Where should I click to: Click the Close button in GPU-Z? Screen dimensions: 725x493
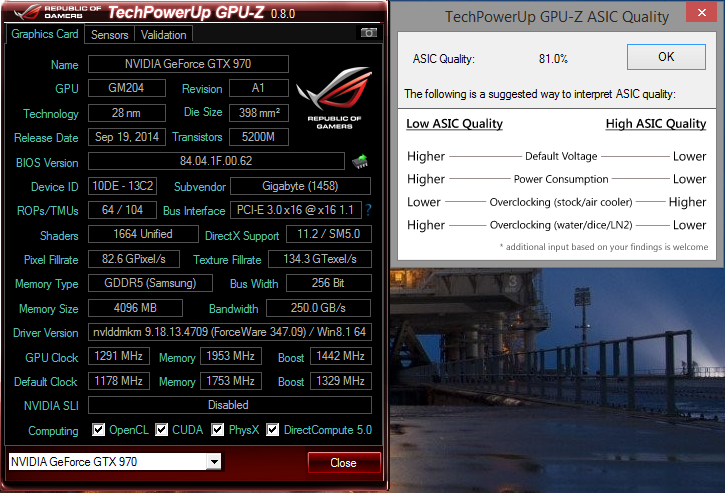344,463
